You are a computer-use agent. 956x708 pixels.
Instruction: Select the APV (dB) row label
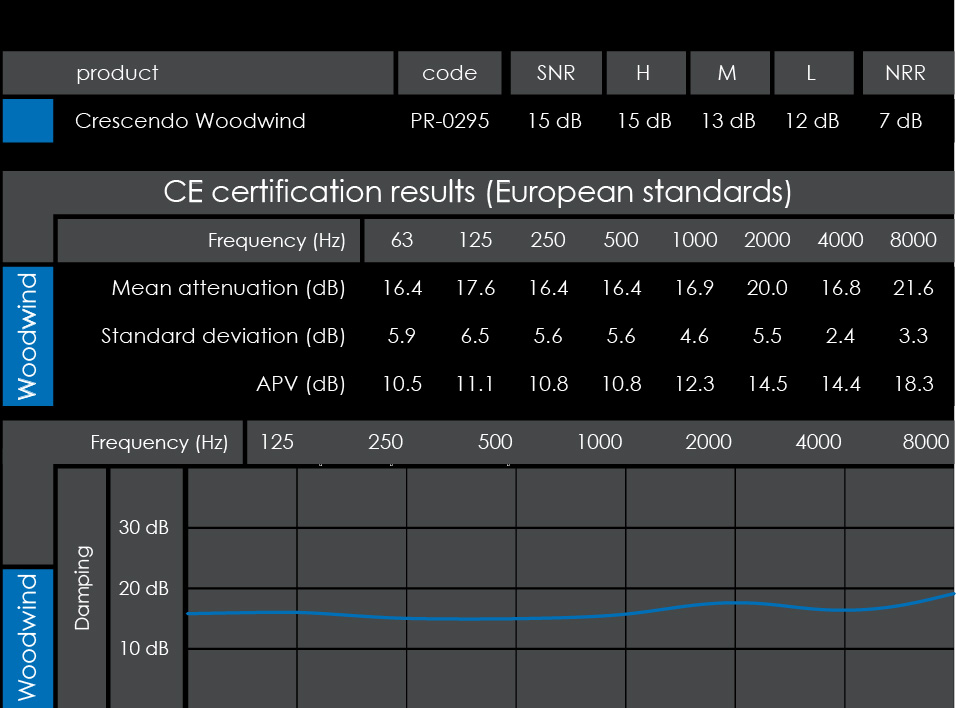[x=301, y=384]
